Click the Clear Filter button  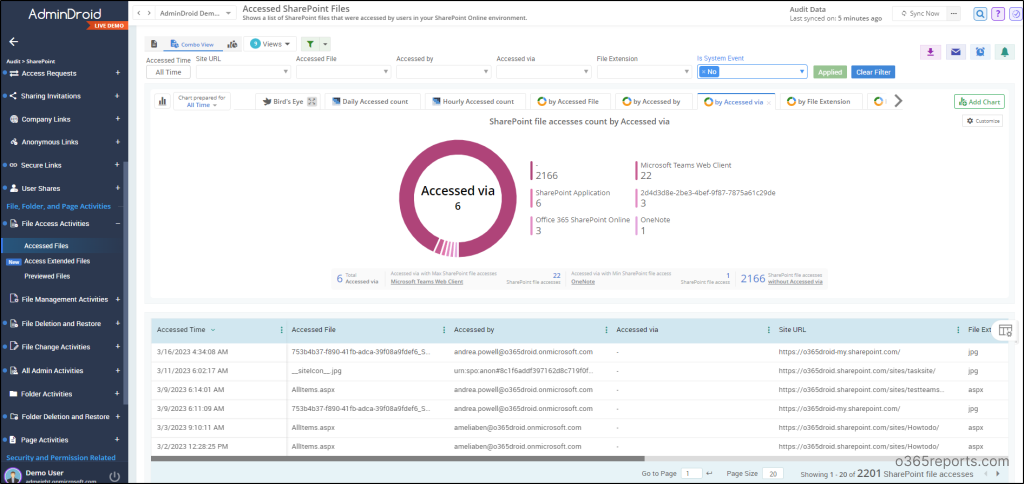872,72
